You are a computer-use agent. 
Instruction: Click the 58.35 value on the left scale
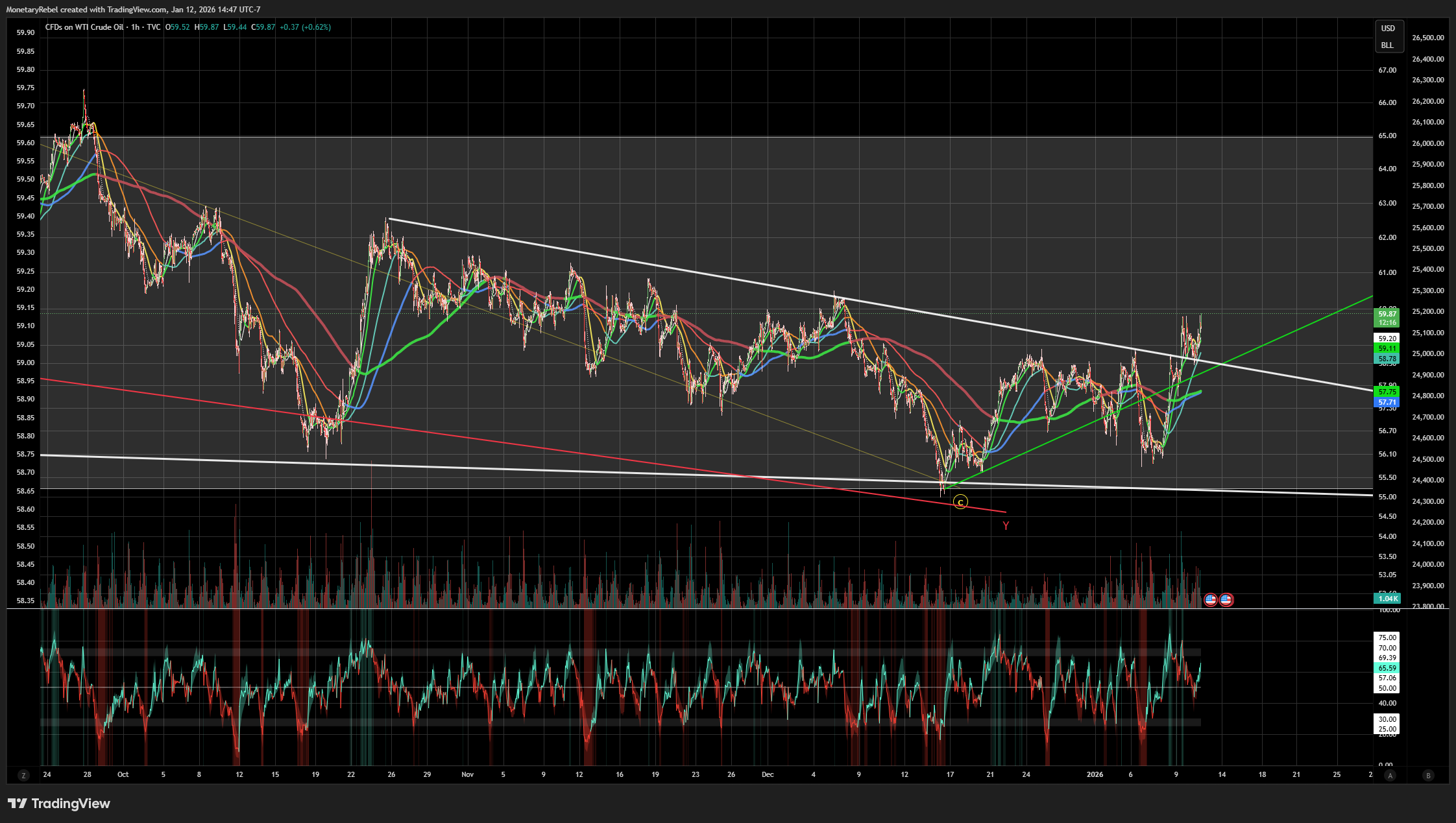26,601
